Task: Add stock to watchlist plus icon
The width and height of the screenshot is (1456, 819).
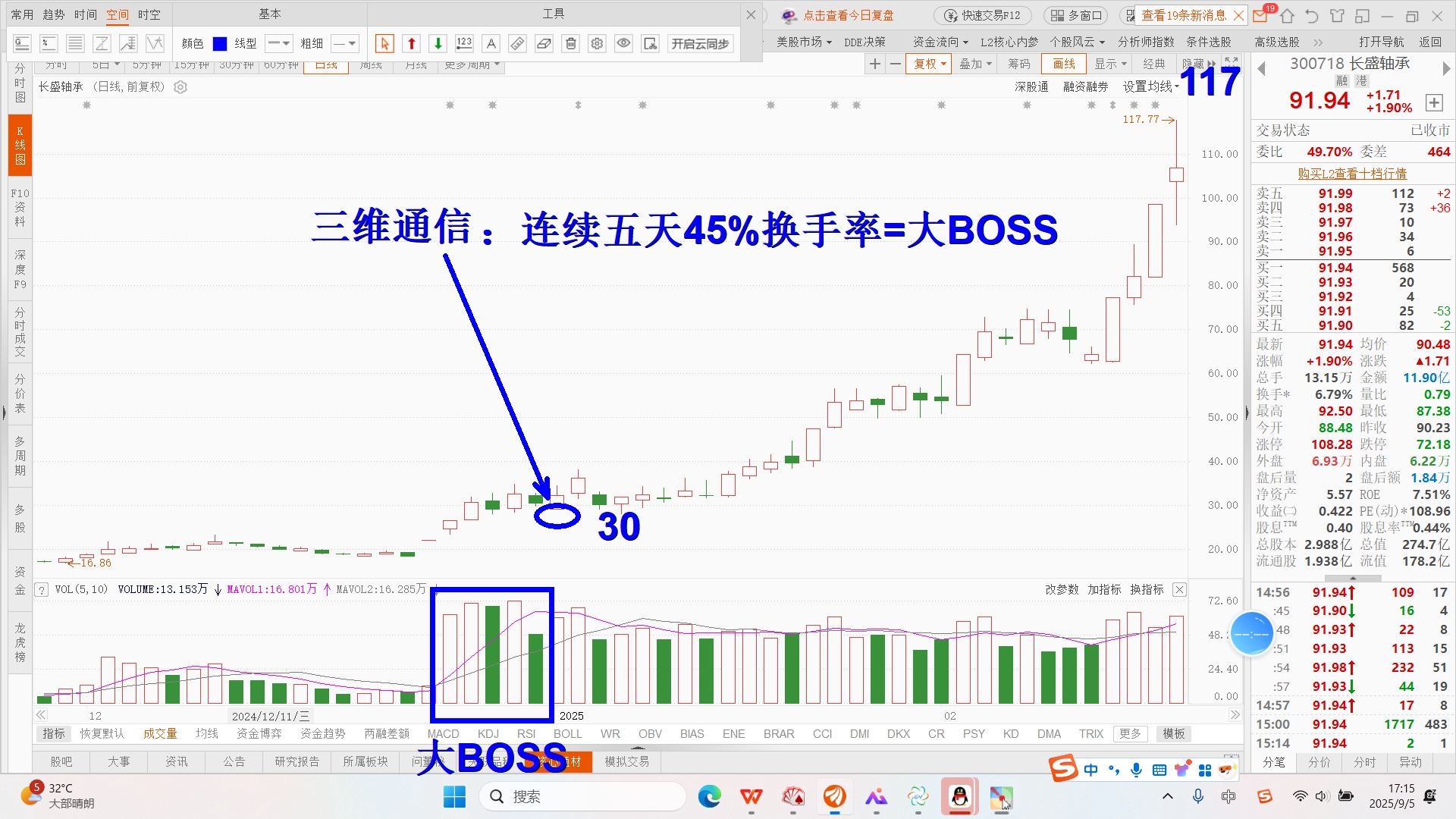Action: pyautogui.click(x=1434, y=102)
